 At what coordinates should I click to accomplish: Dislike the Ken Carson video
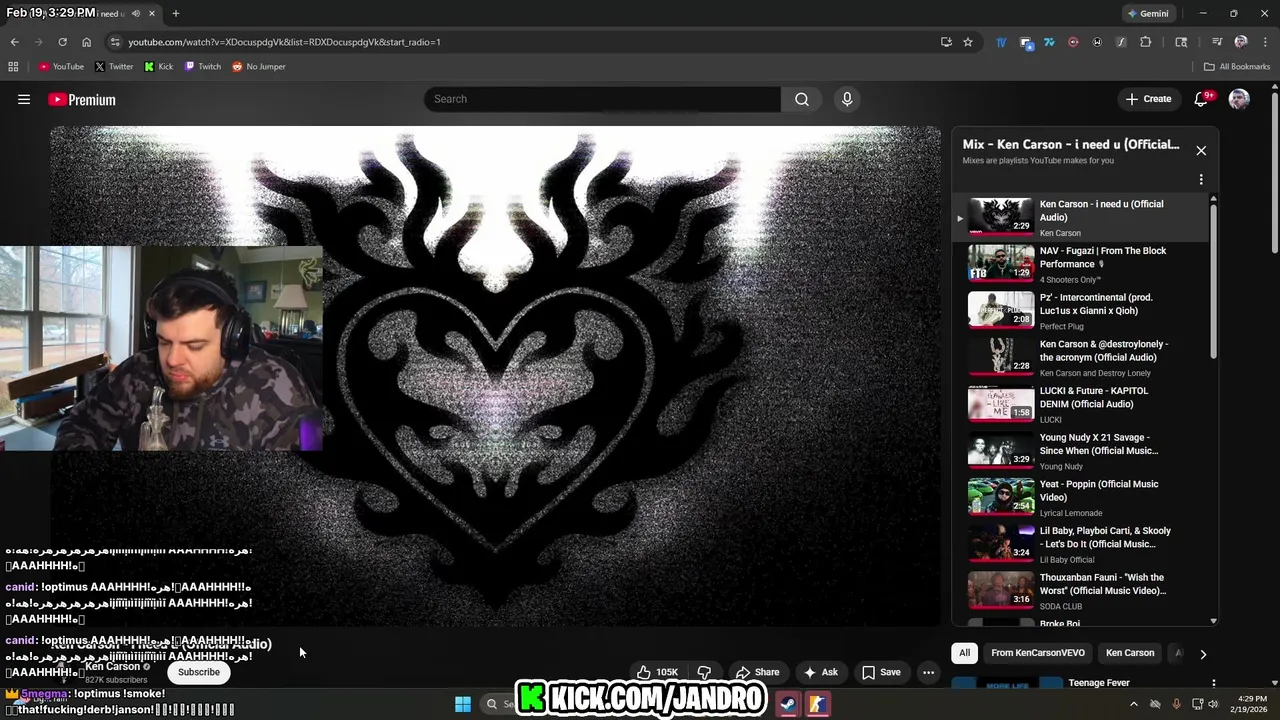704,672
